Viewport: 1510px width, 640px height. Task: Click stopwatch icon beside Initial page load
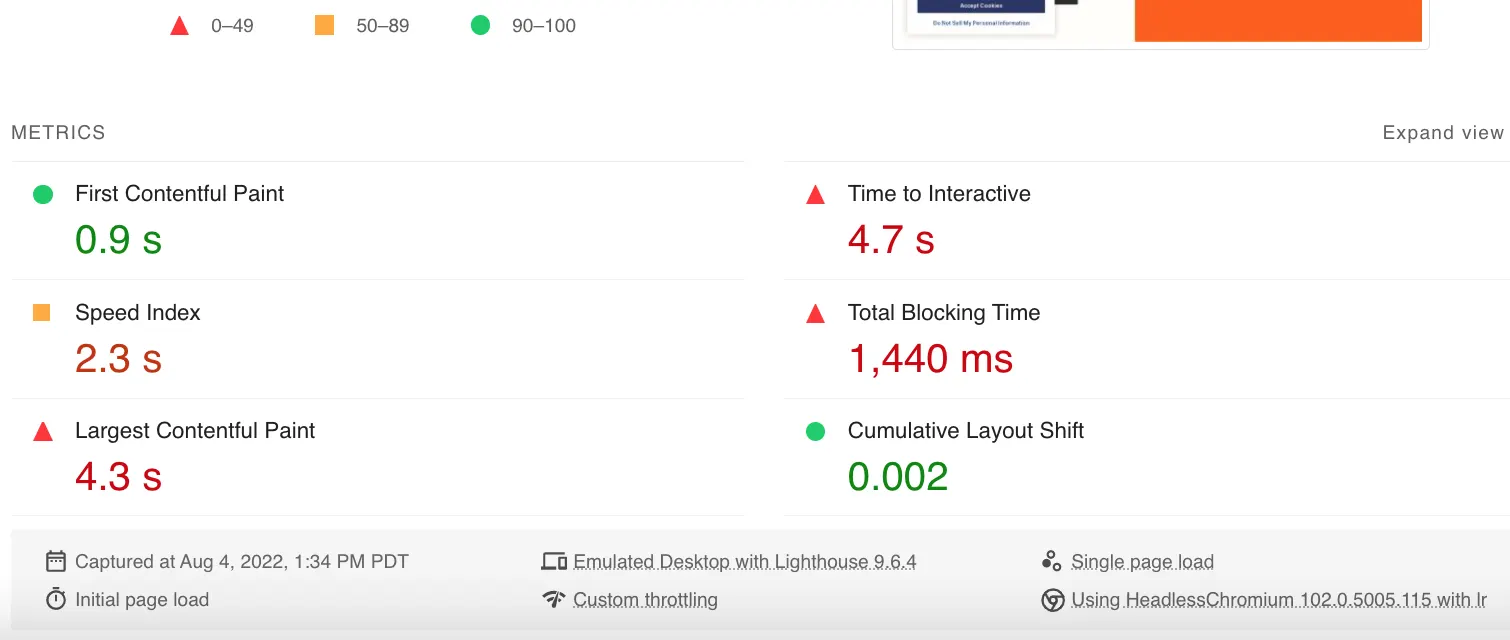click(x=56, y=599)
